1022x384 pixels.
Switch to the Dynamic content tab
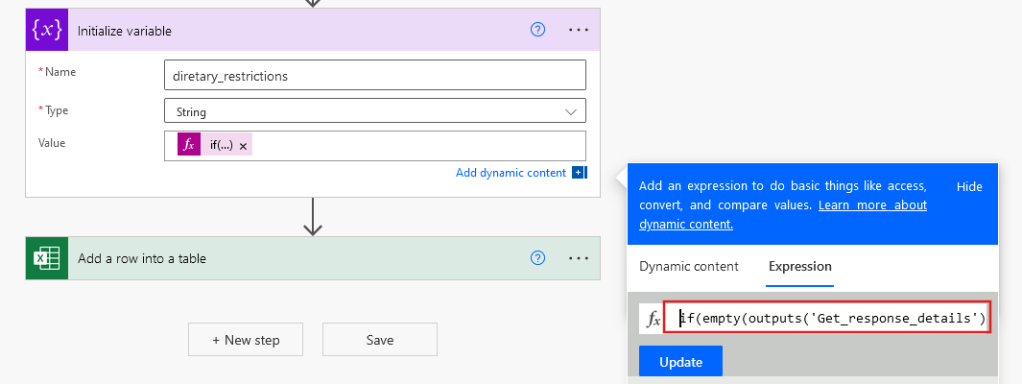pyautogui.click(x=689, y=267)
